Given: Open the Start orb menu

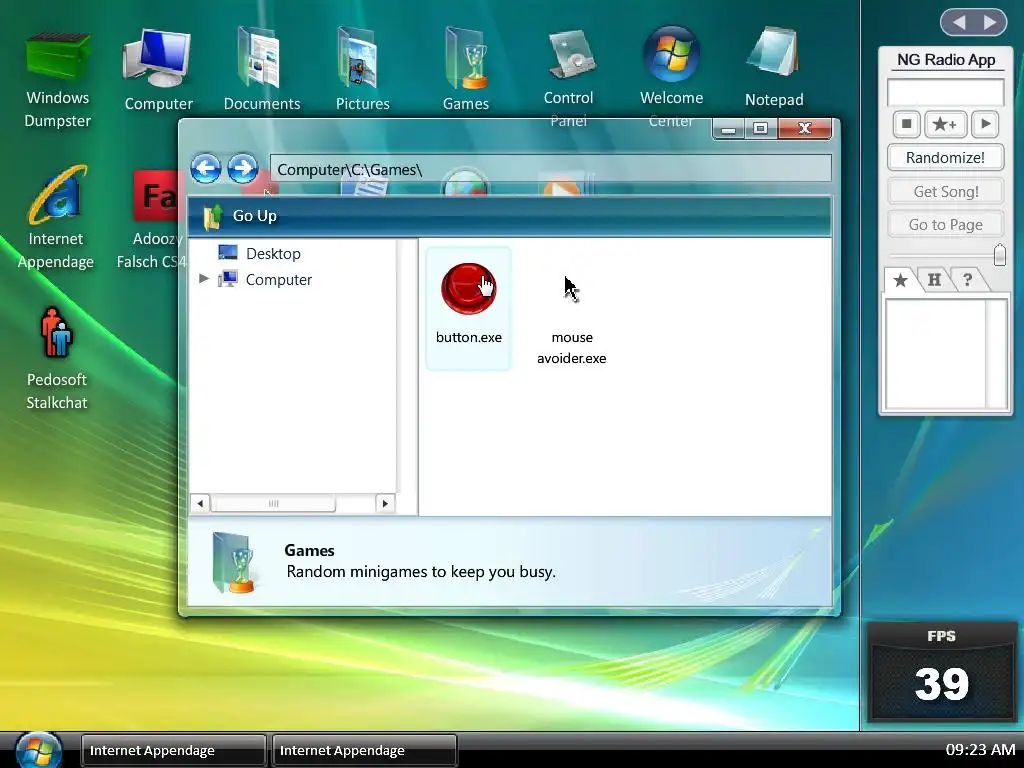Looking at the screenshot, I should [x=39, y=750].
